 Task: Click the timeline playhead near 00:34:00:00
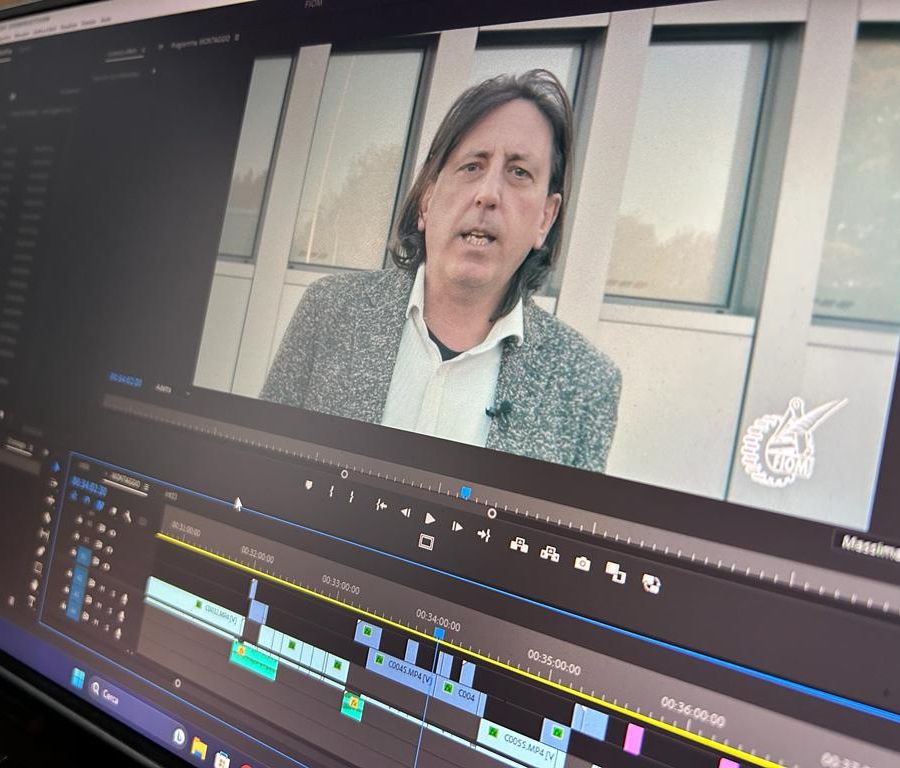pyautogui.click(x=439, y=633)
